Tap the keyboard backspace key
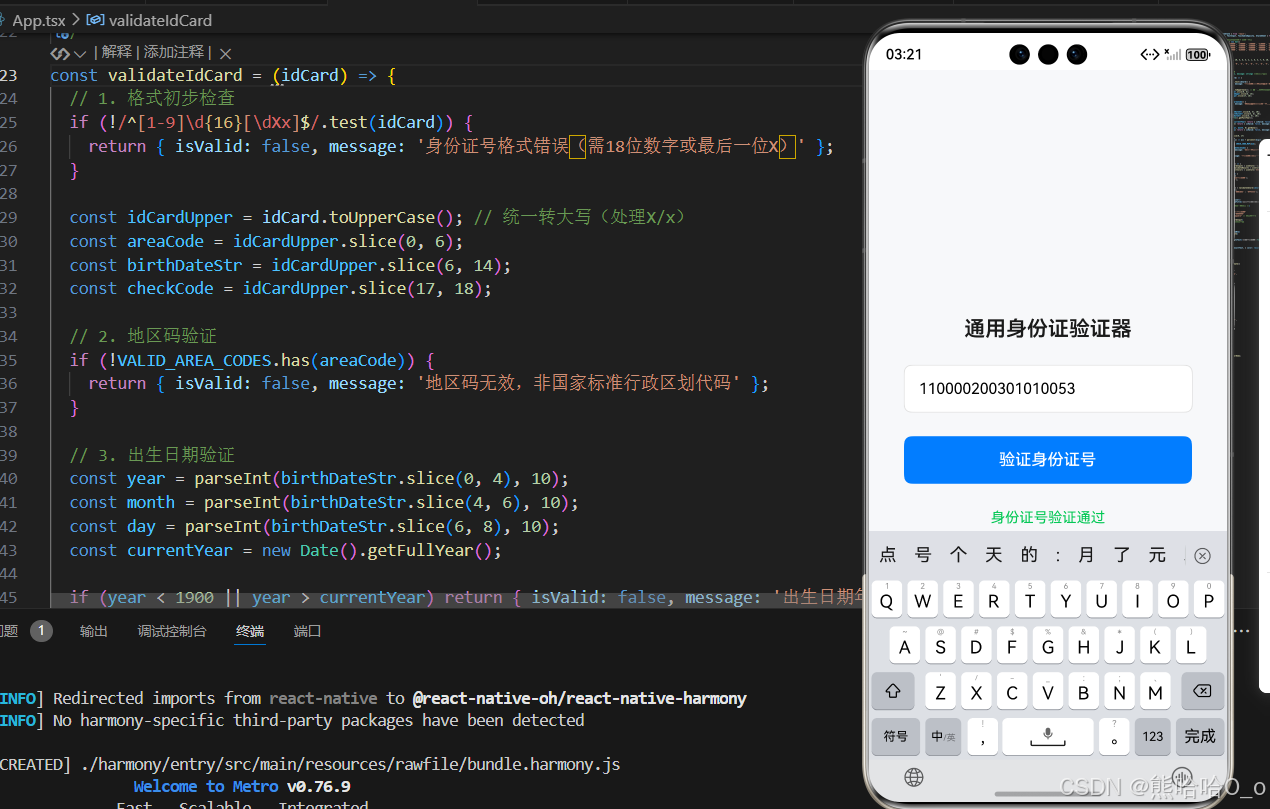 (x=1202, y=691)
